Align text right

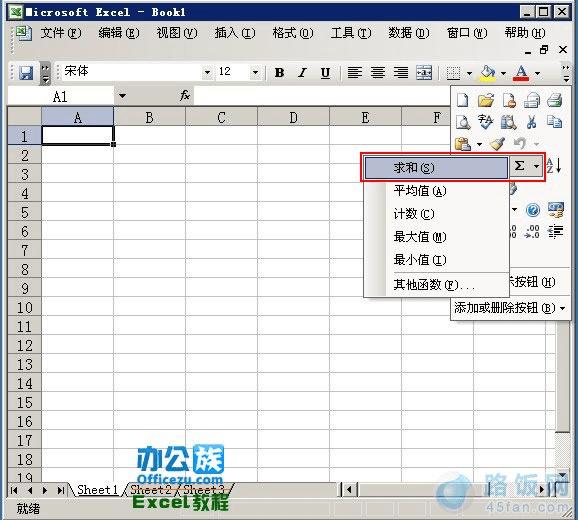(x=401, y=73)
